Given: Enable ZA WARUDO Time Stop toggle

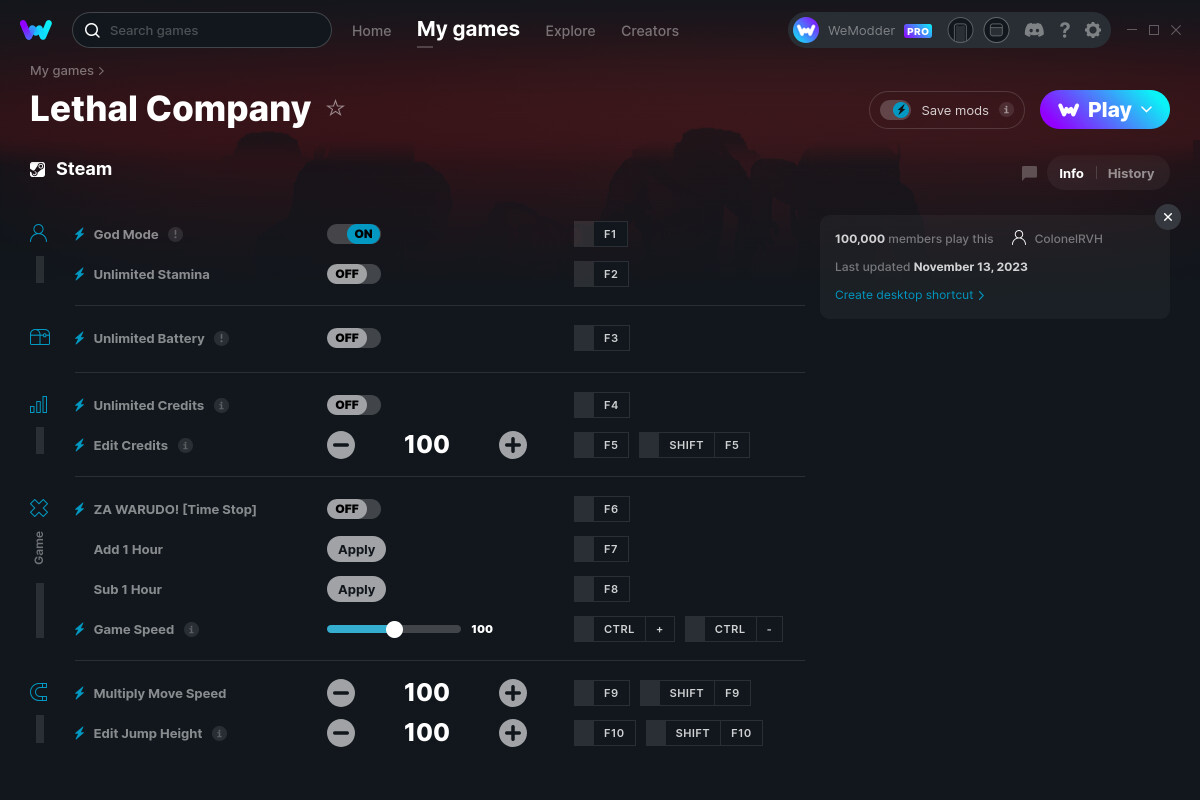Looking at the screenshot, I should (354, 509).
